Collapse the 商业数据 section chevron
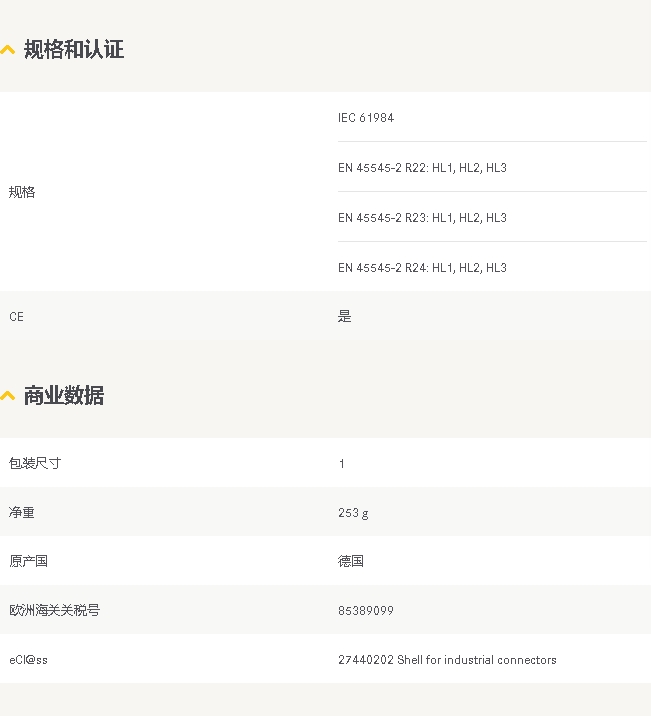Image resolution: width=651 pixels, height=716 pixels. 8,396
